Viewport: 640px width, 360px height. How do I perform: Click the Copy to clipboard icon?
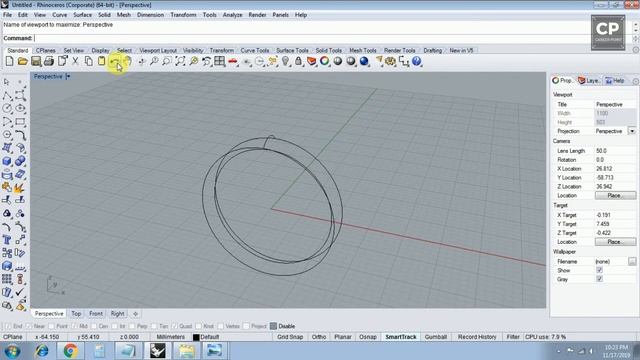coord(89,61)
